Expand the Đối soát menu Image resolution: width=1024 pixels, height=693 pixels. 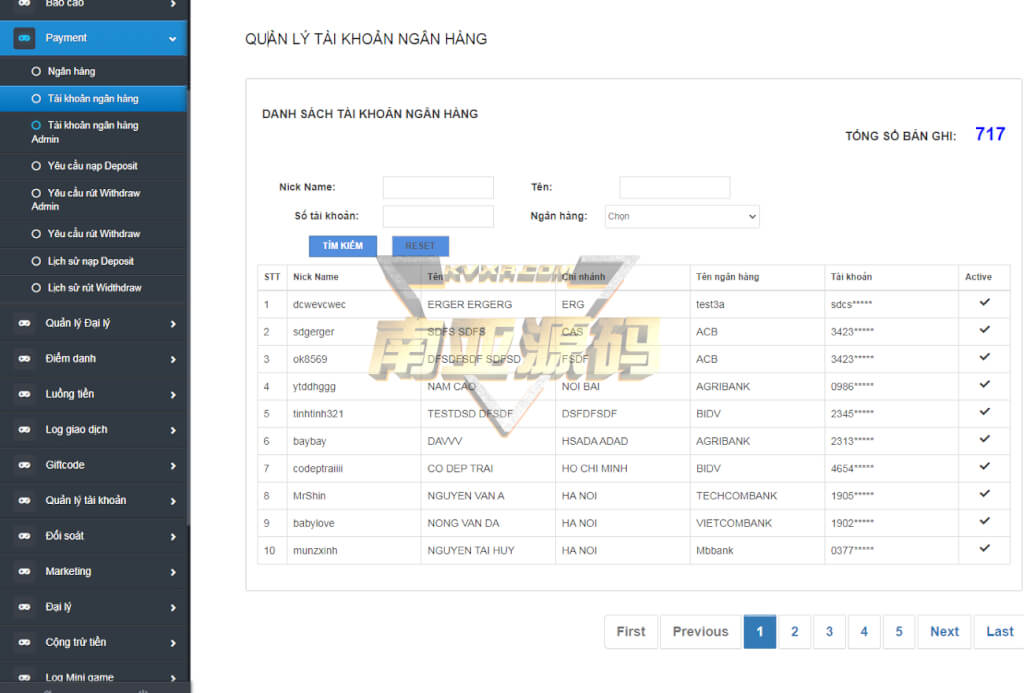pos(172,537)
